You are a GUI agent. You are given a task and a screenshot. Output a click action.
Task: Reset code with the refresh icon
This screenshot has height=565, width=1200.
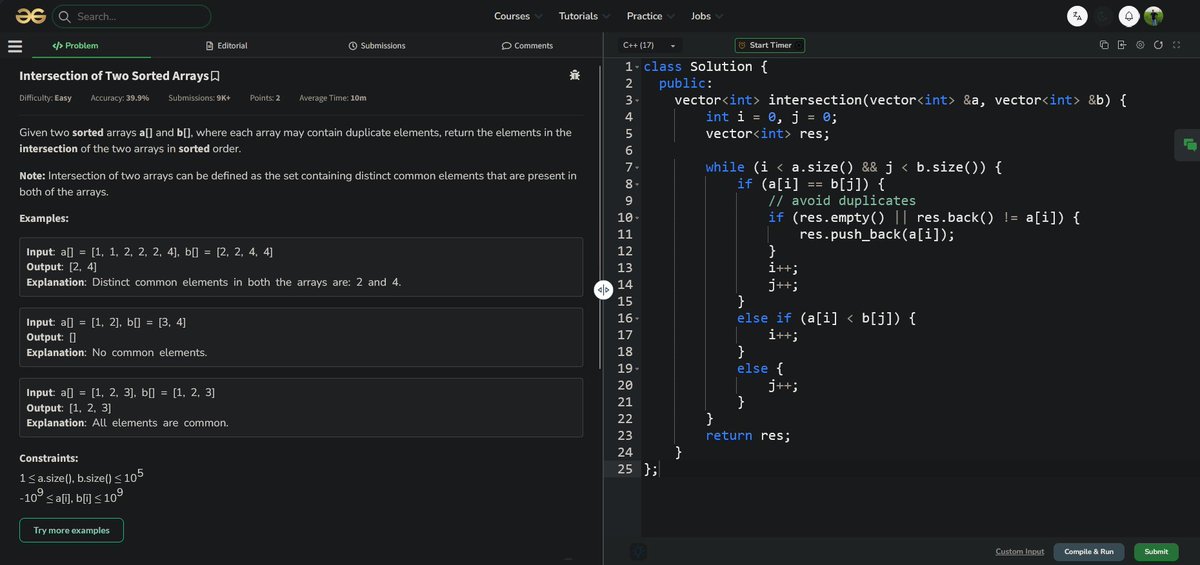1158,45
